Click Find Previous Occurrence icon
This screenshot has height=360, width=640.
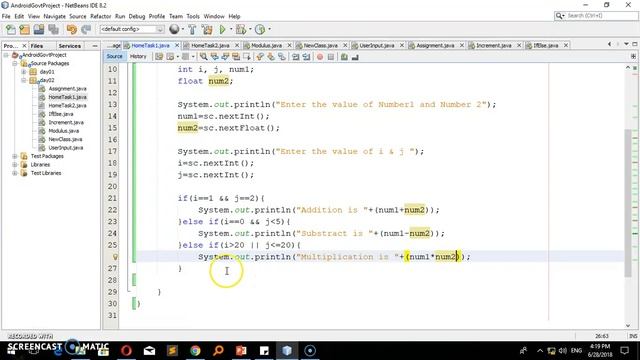click(214, 57)
